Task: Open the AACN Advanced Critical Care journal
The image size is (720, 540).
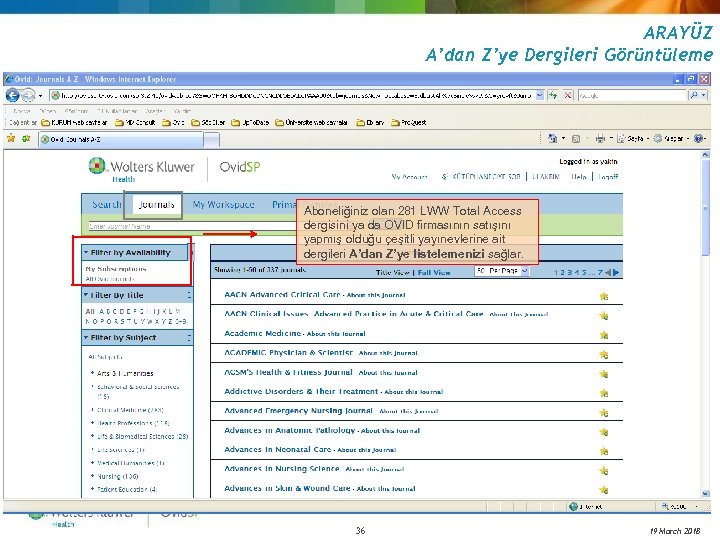Action: (x=282, y=295)
